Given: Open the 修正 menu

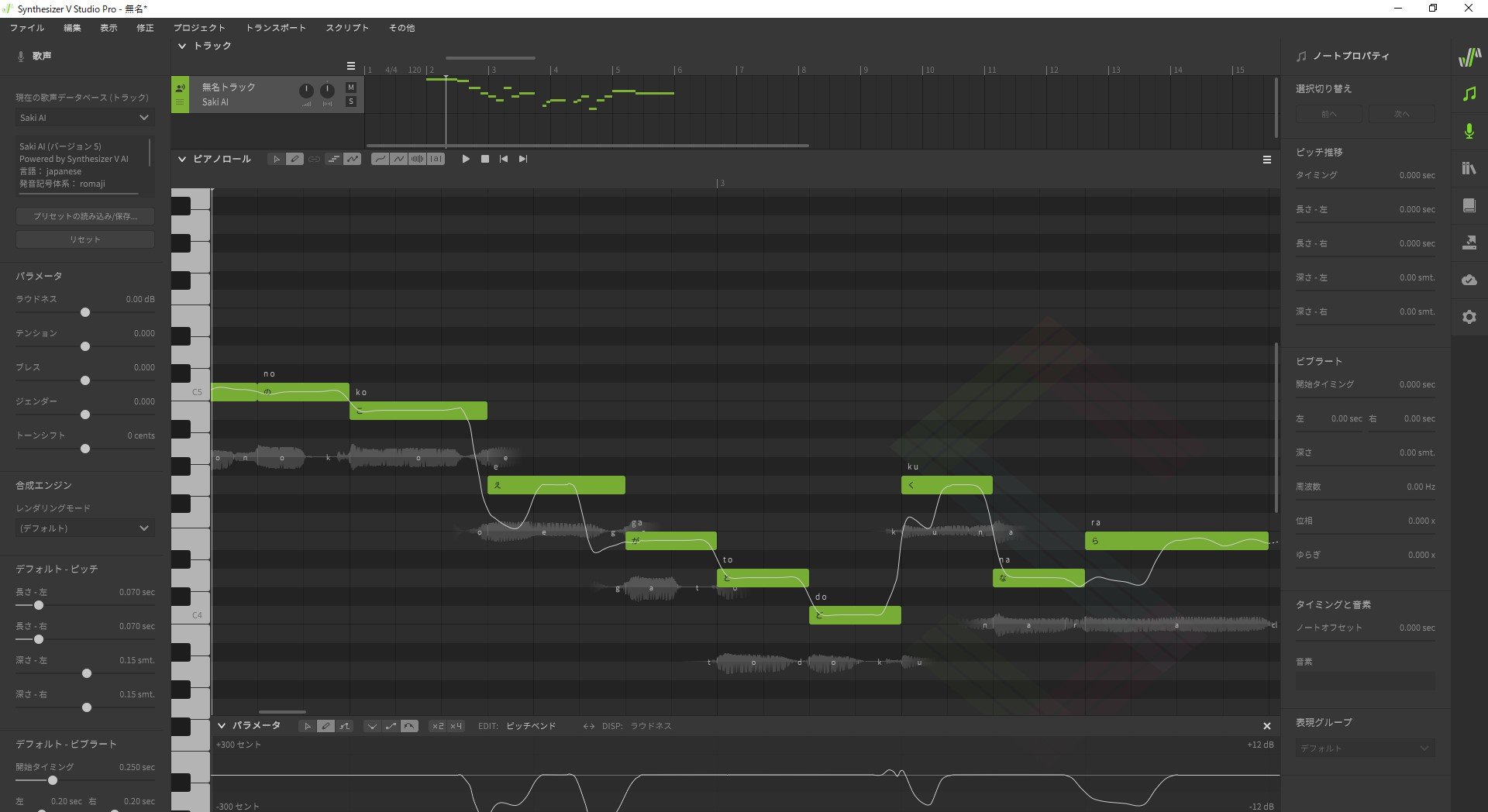Looking at the screenshot, I should (x=145, y=28).
